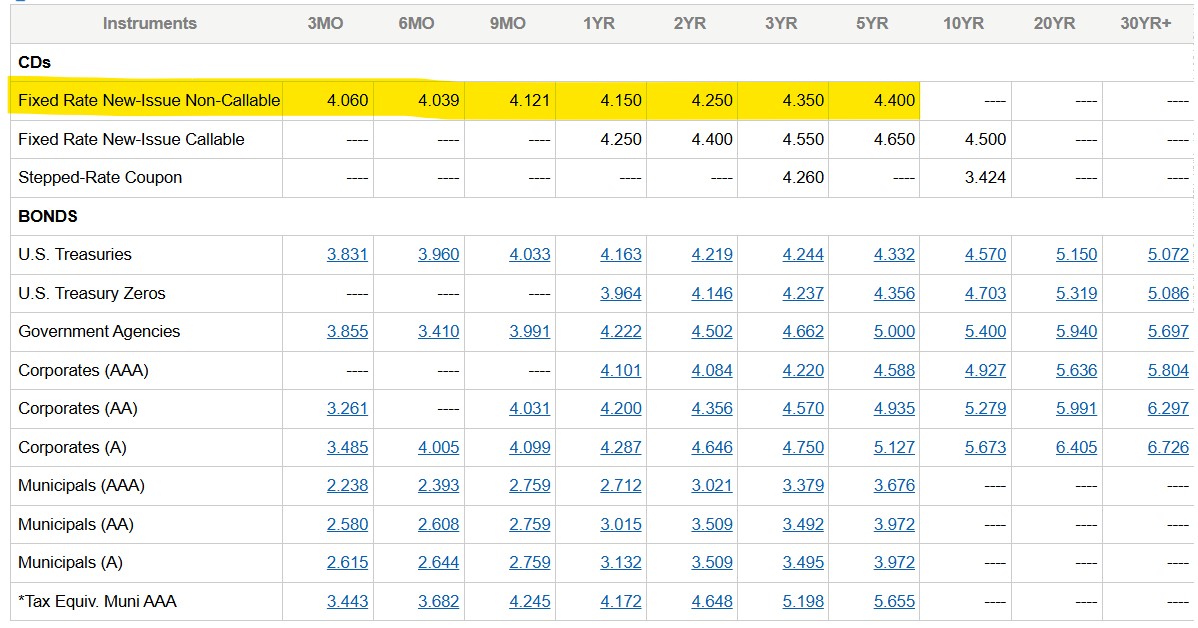The image size is (1198, 628).
Task: Open Corporates (AA) 5YR yield 4.935
Action: pos(894,409)
